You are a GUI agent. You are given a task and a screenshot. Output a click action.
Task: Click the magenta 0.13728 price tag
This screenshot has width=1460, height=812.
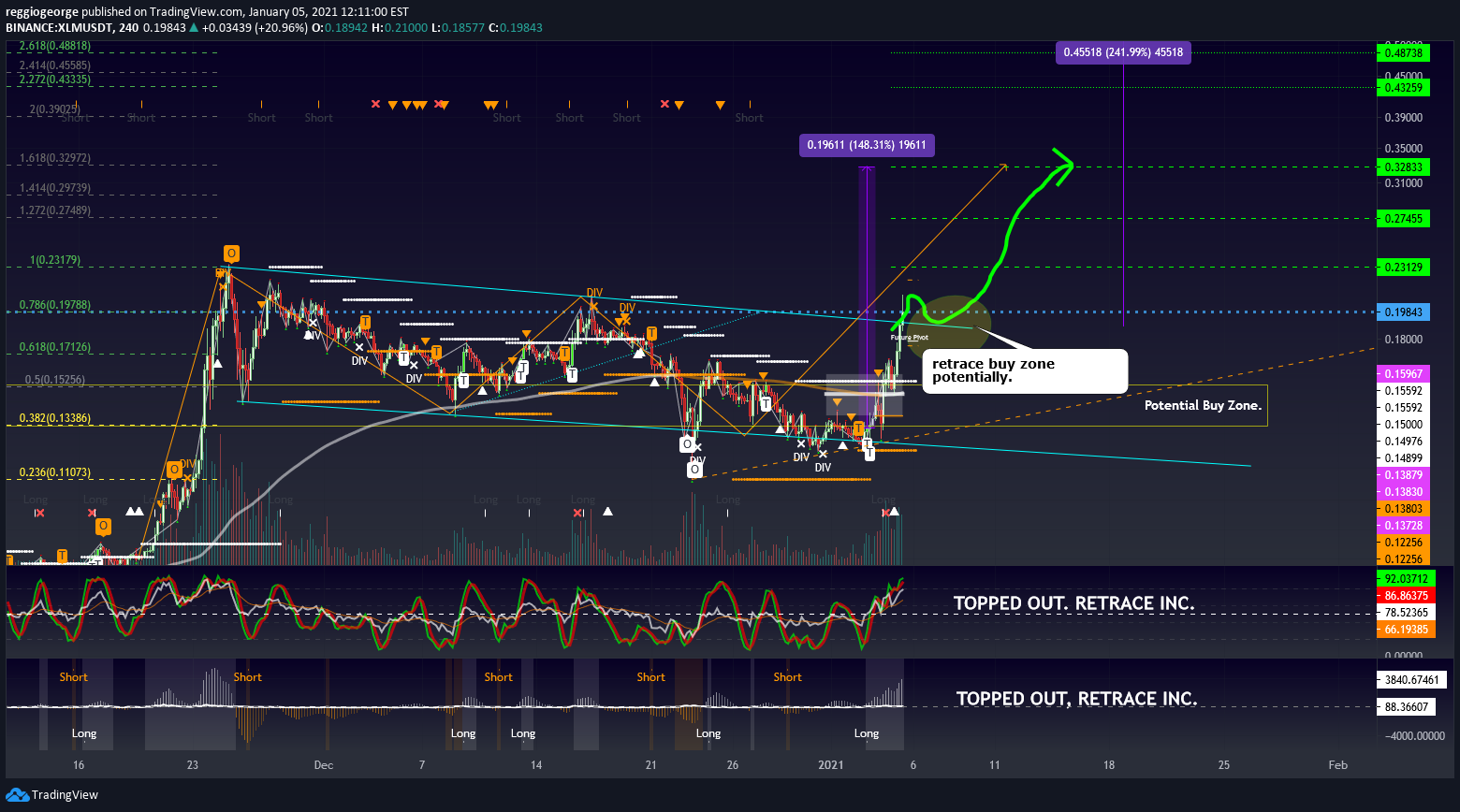(x=1404, y=526)
